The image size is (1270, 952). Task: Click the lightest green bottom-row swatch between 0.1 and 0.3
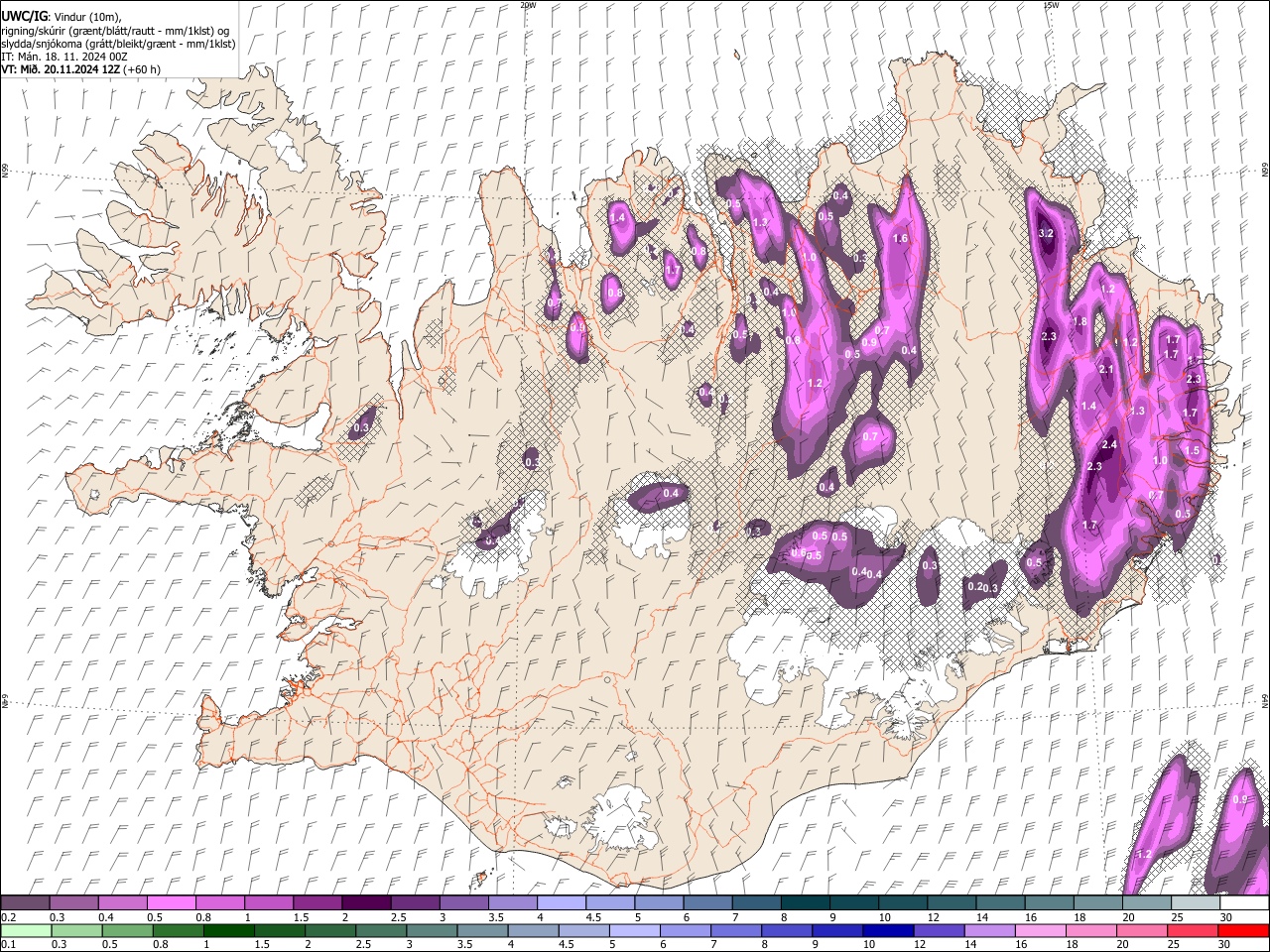click(x=25, y=930)
